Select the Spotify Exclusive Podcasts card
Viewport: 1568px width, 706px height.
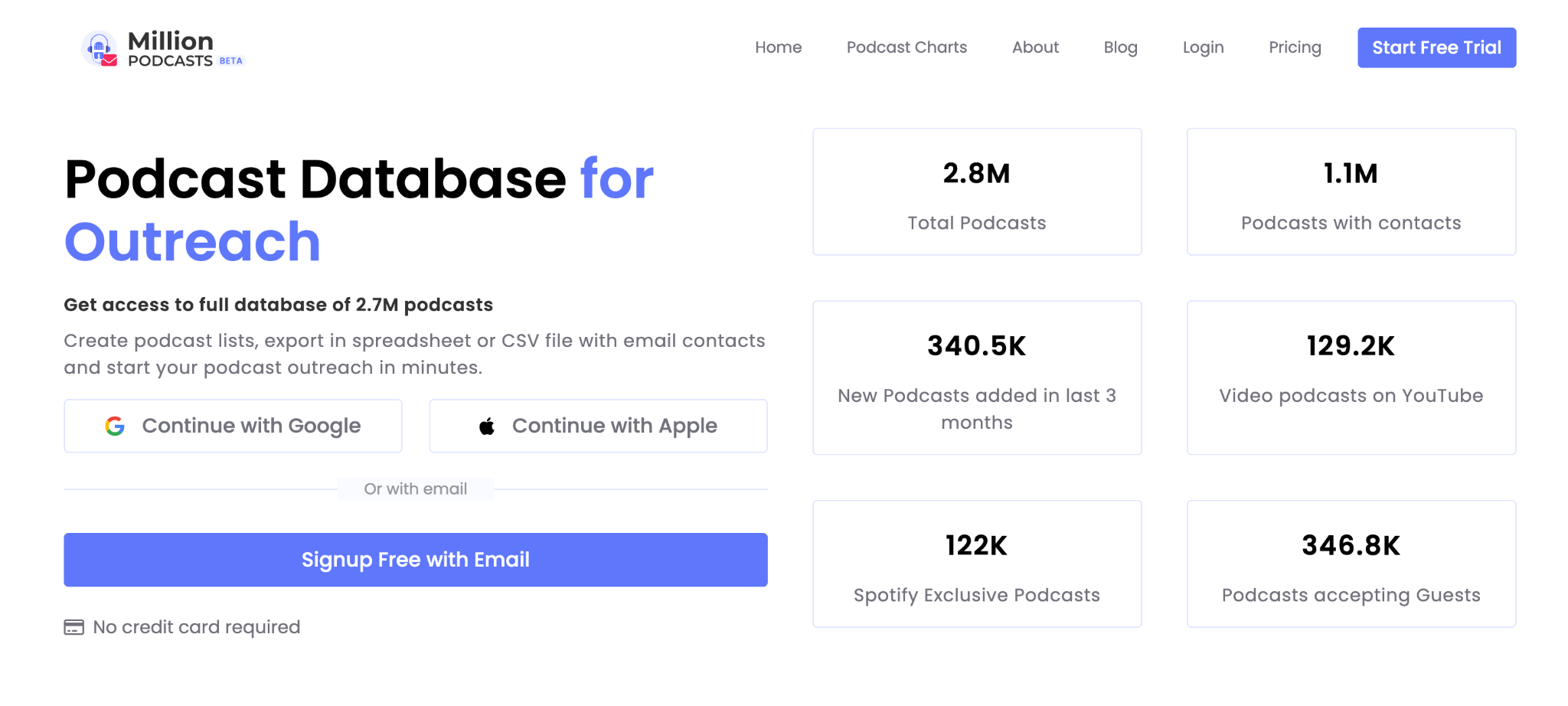tap(977, 564)
